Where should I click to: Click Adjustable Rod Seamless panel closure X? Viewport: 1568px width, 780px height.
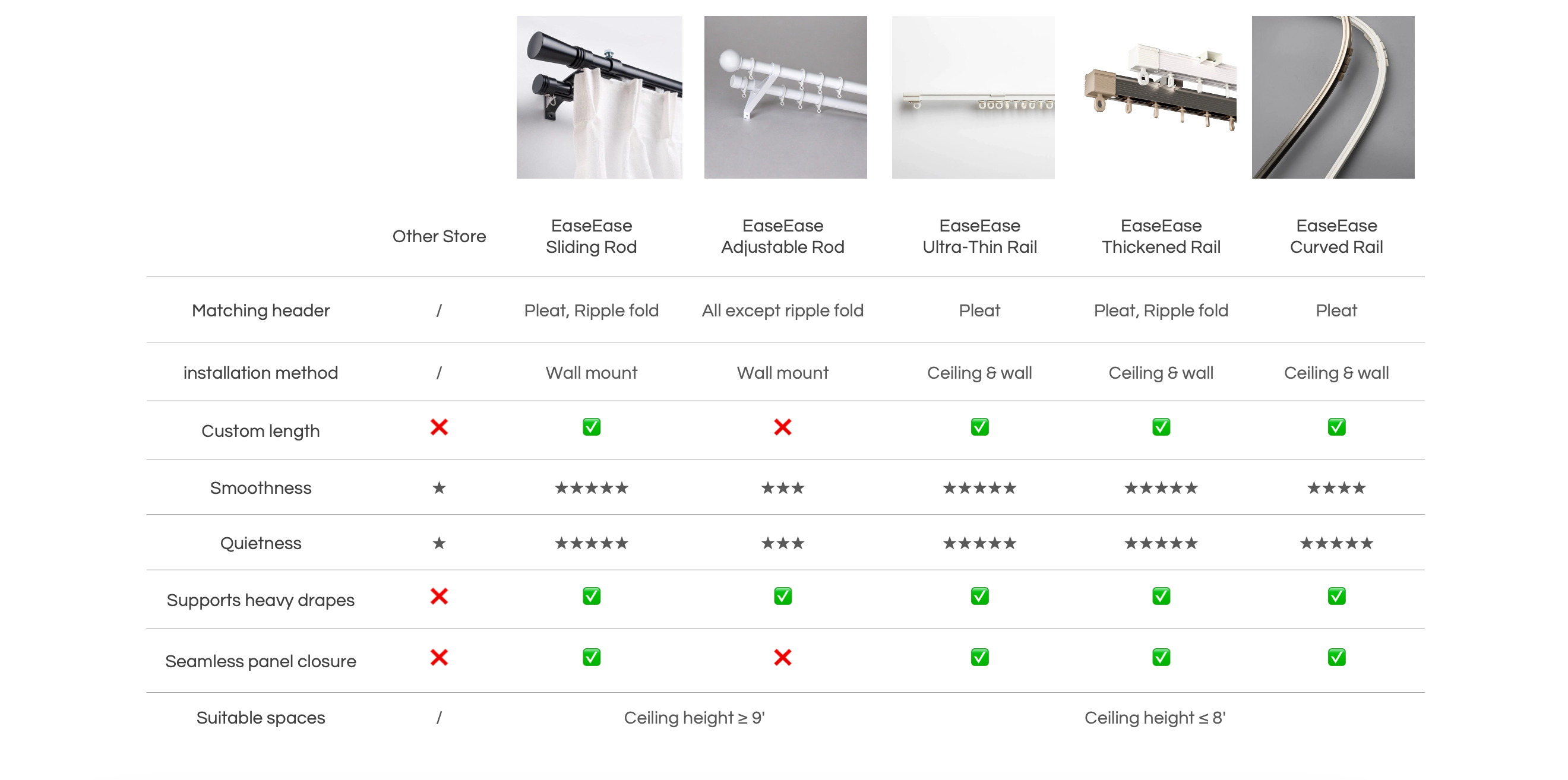tap(782, 657)
